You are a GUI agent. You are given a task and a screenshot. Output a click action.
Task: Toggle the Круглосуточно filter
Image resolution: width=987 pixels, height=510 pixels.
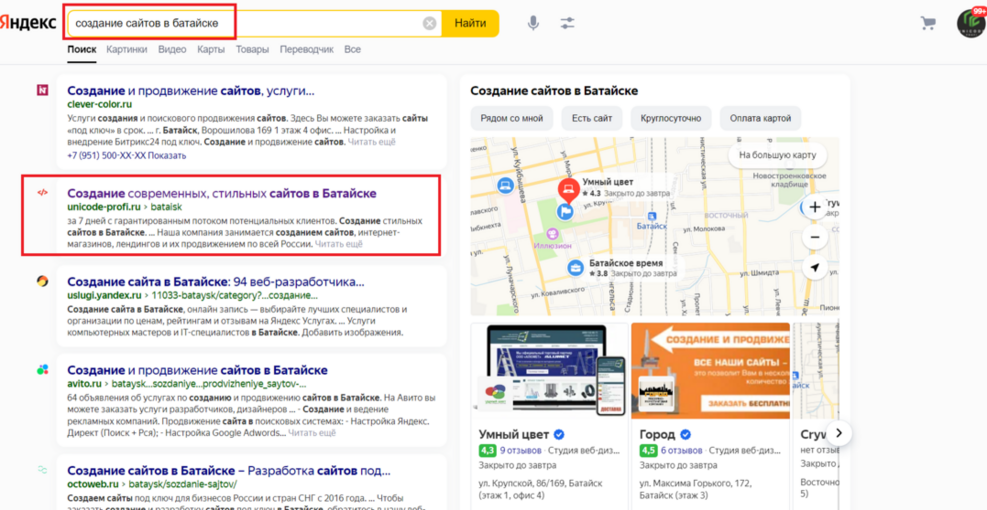[671, 118]
